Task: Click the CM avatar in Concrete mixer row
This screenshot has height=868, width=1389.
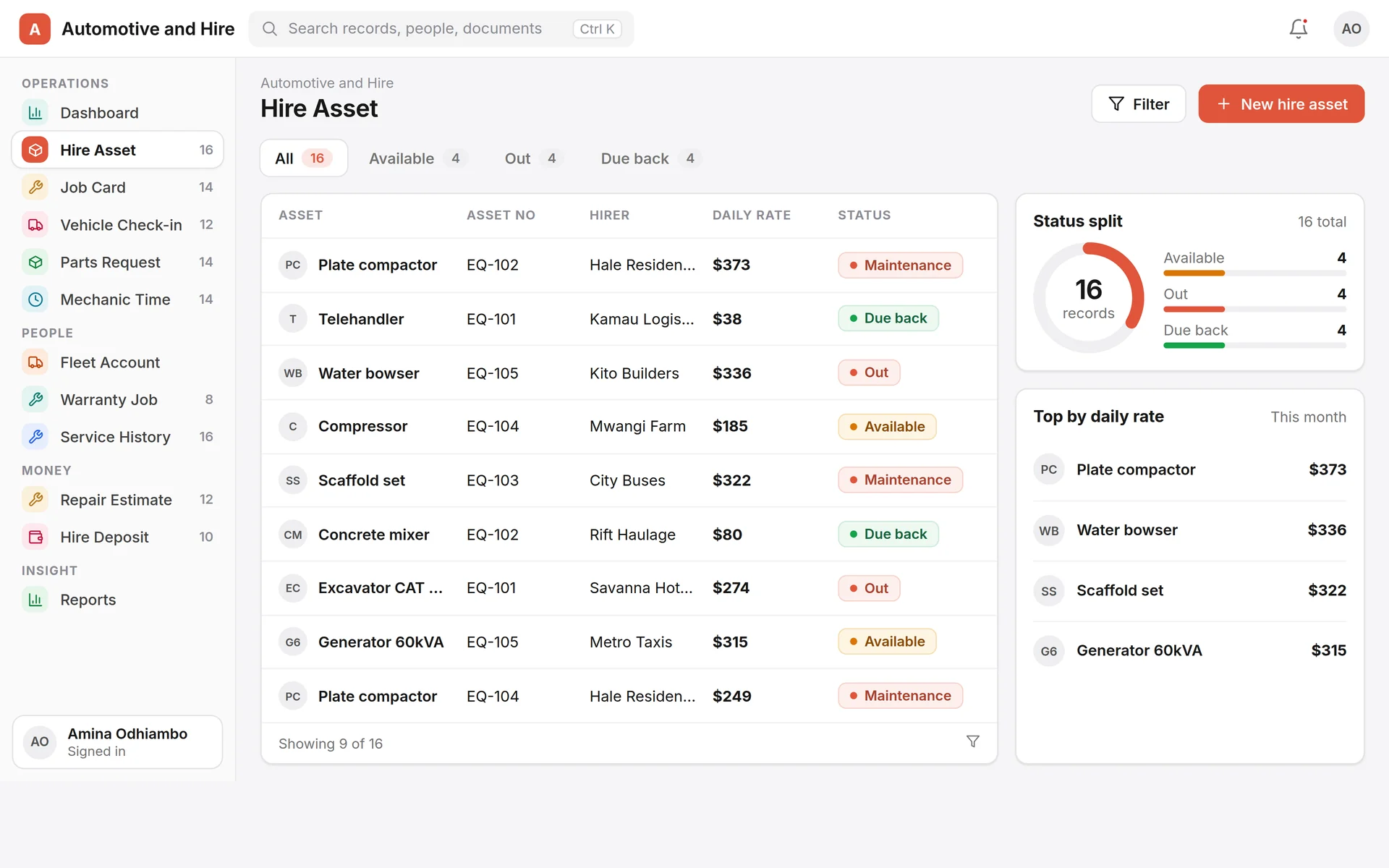Action: [x=293, y=535]
